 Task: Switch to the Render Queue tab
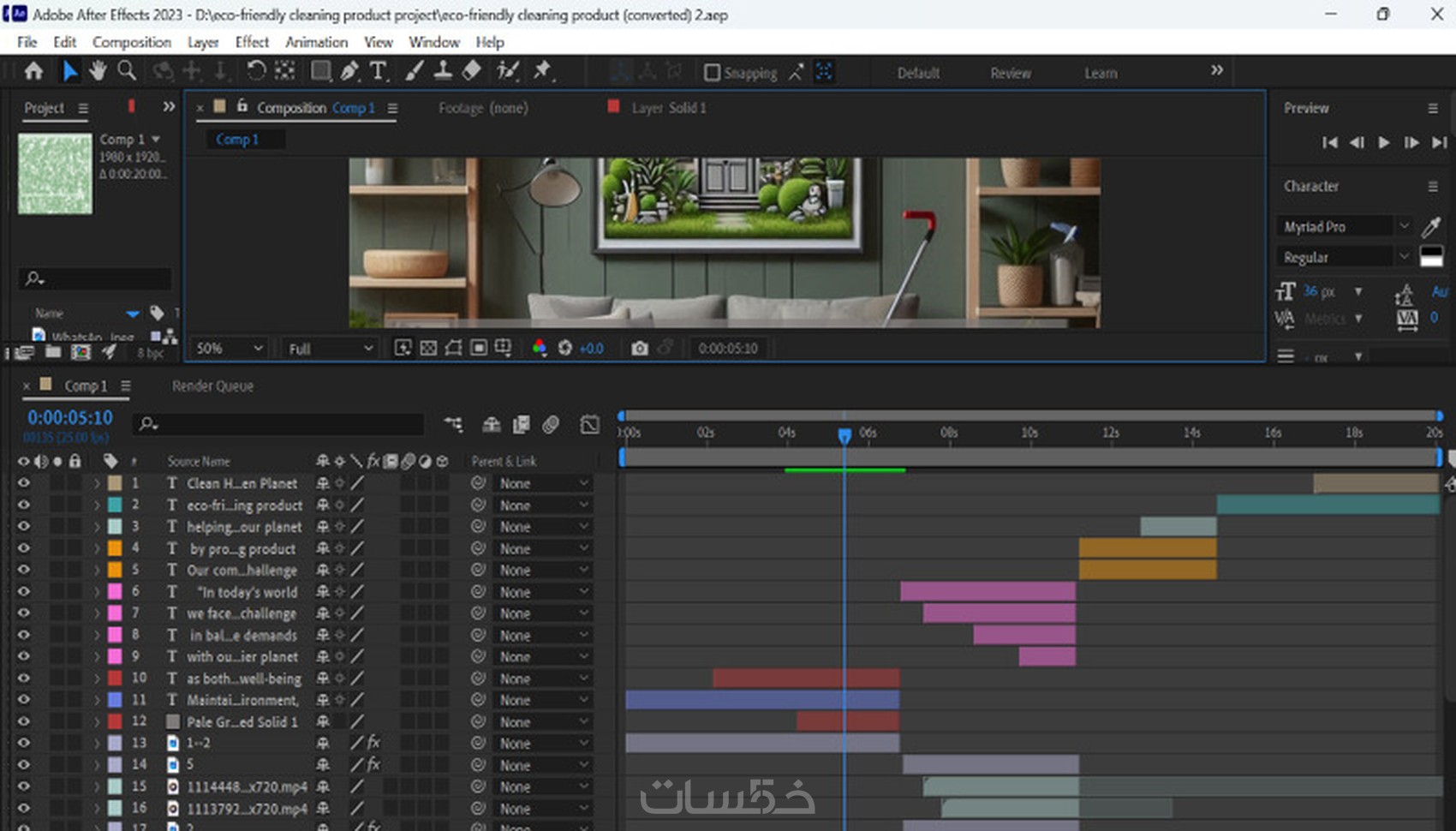212,386
